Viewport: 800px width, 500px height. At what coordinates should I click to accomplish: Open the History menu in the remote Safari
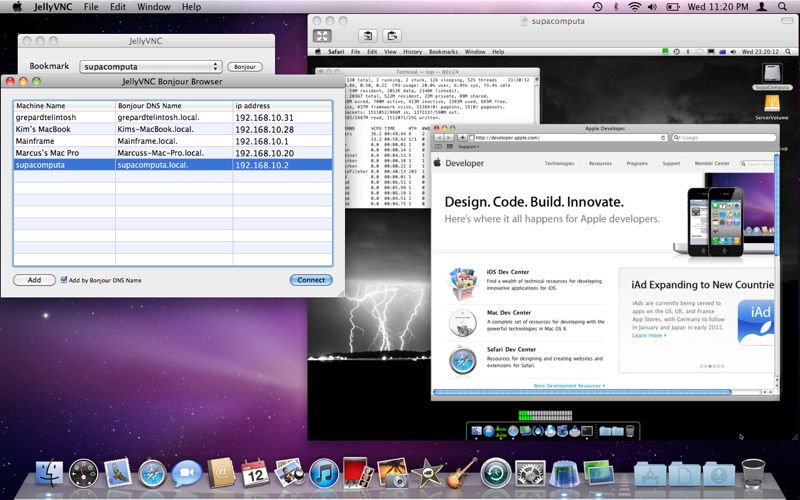[412, 52]
